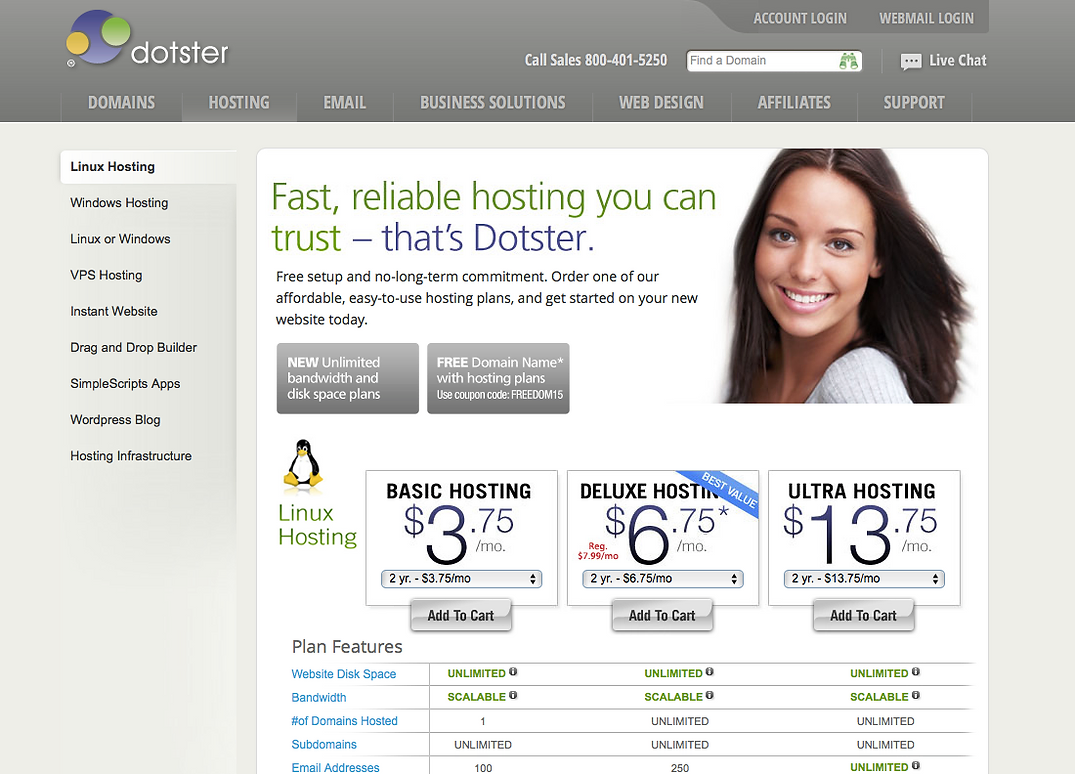Screen dimensions: 1075x774
Task: Click UNLIMITED subdomains for the Basic plan
Action: 483,745
